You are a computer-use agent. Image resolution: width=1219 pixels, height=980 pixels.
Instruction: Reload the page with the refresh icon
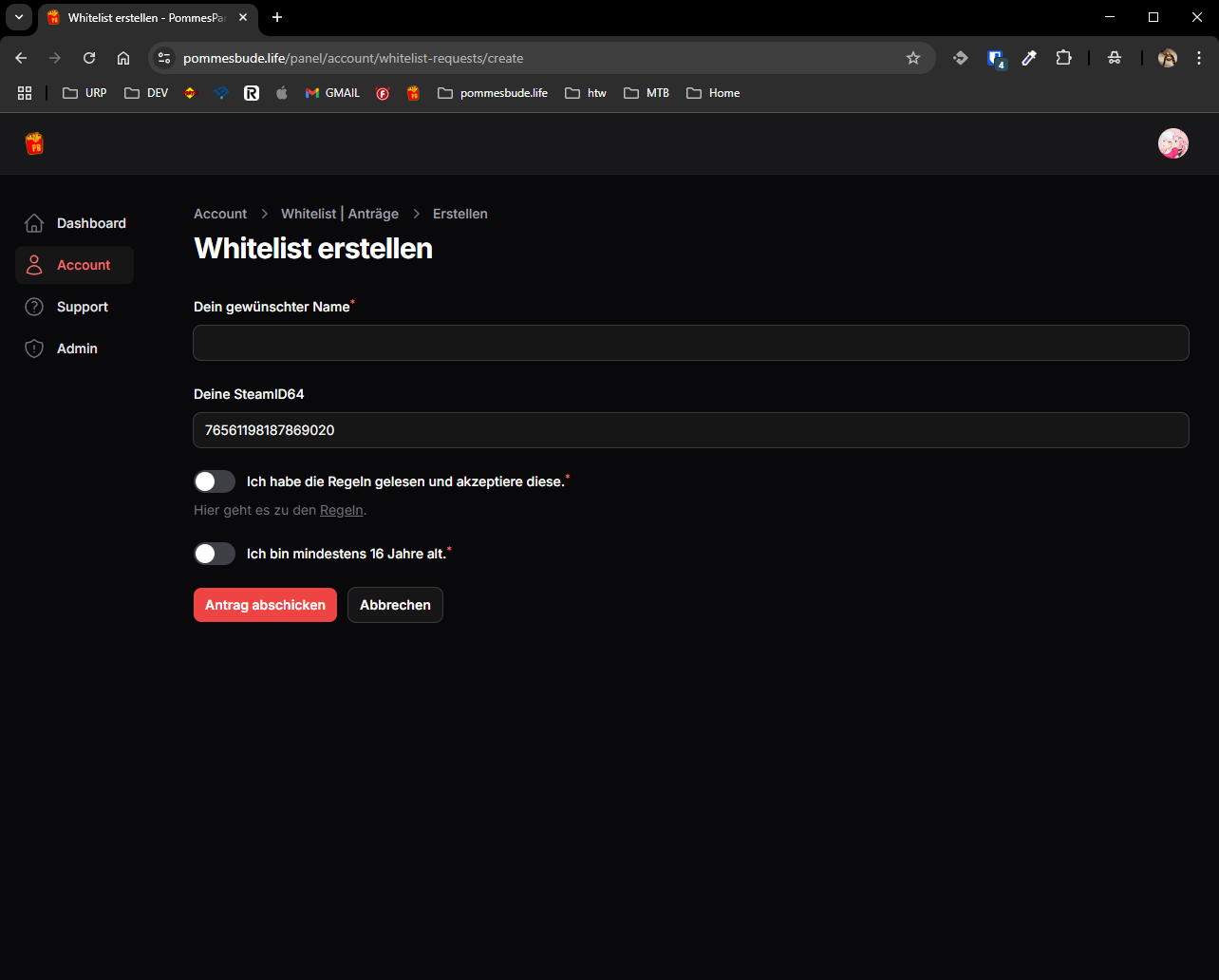click(x=89, y=58)
